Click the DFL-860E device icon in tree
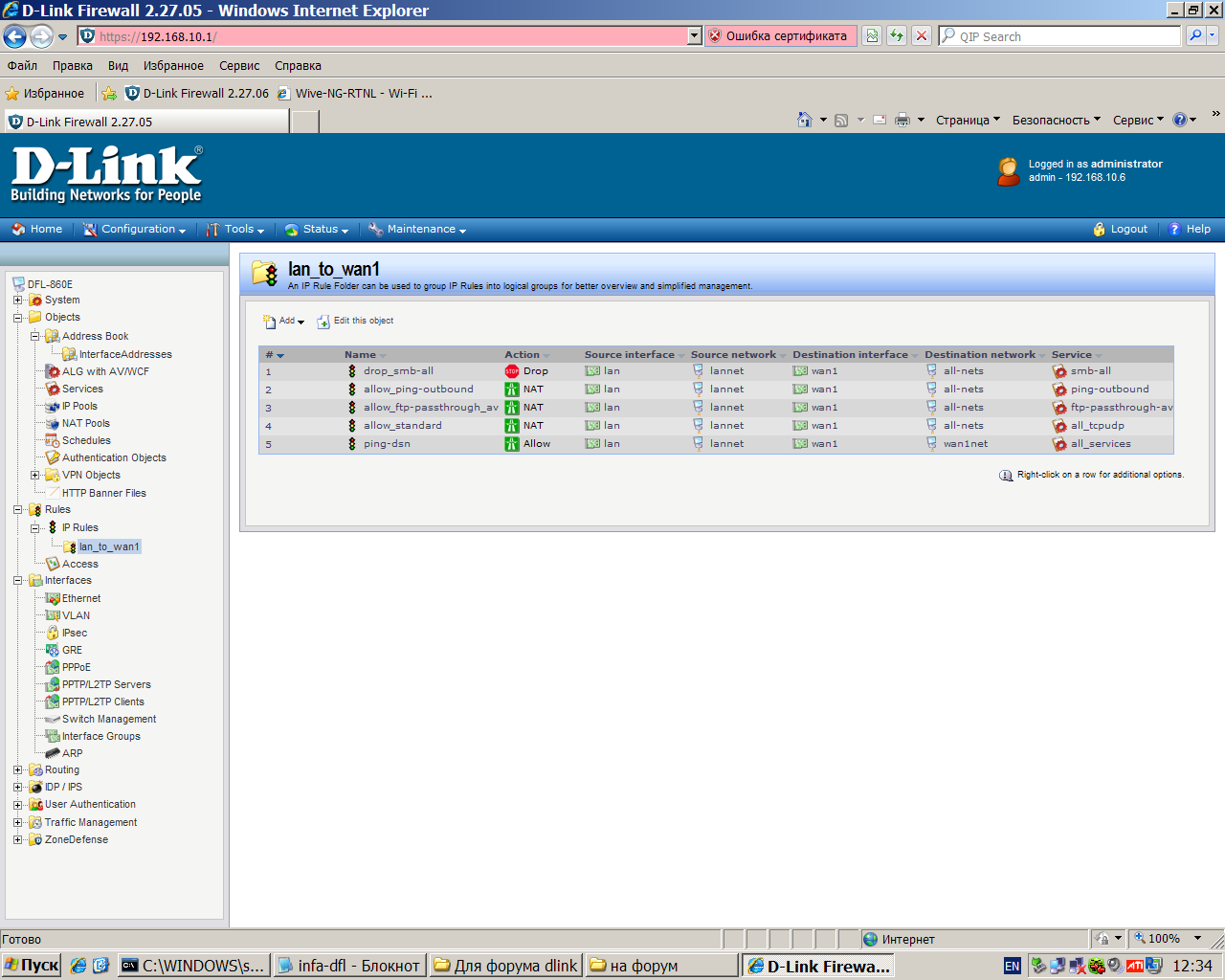The height and width of the screenshot is (980, 1225). pyautogui.click(x=18, y=284)
